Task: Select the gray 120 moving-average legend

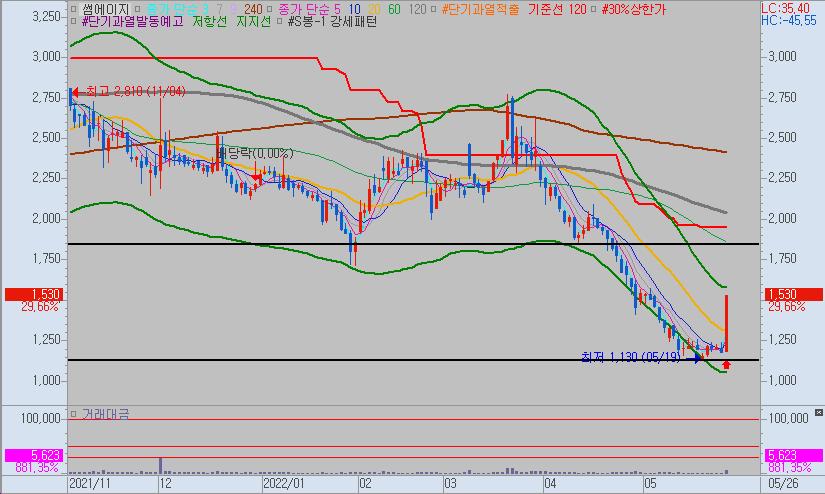Action: pos(417,9)
